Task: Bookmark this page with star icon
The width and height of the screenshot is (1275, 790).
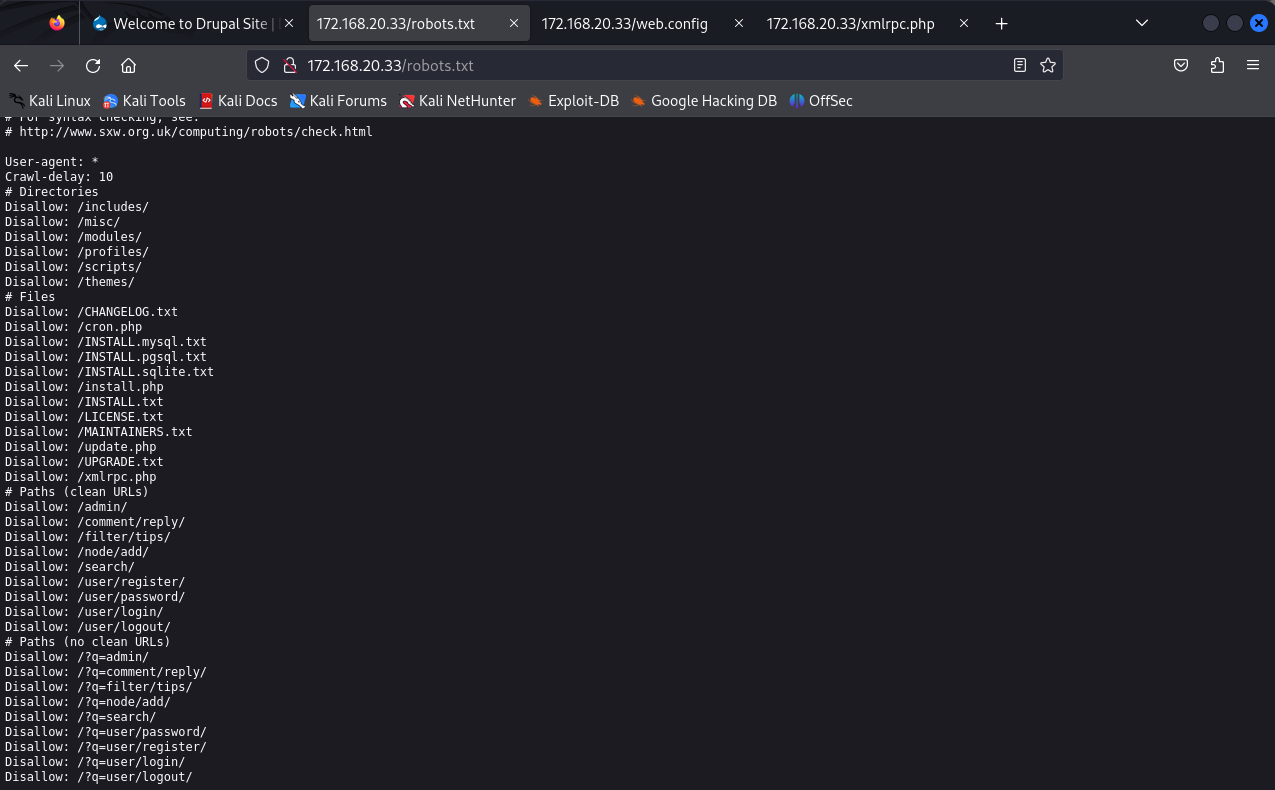Action: coord(1048,66)
